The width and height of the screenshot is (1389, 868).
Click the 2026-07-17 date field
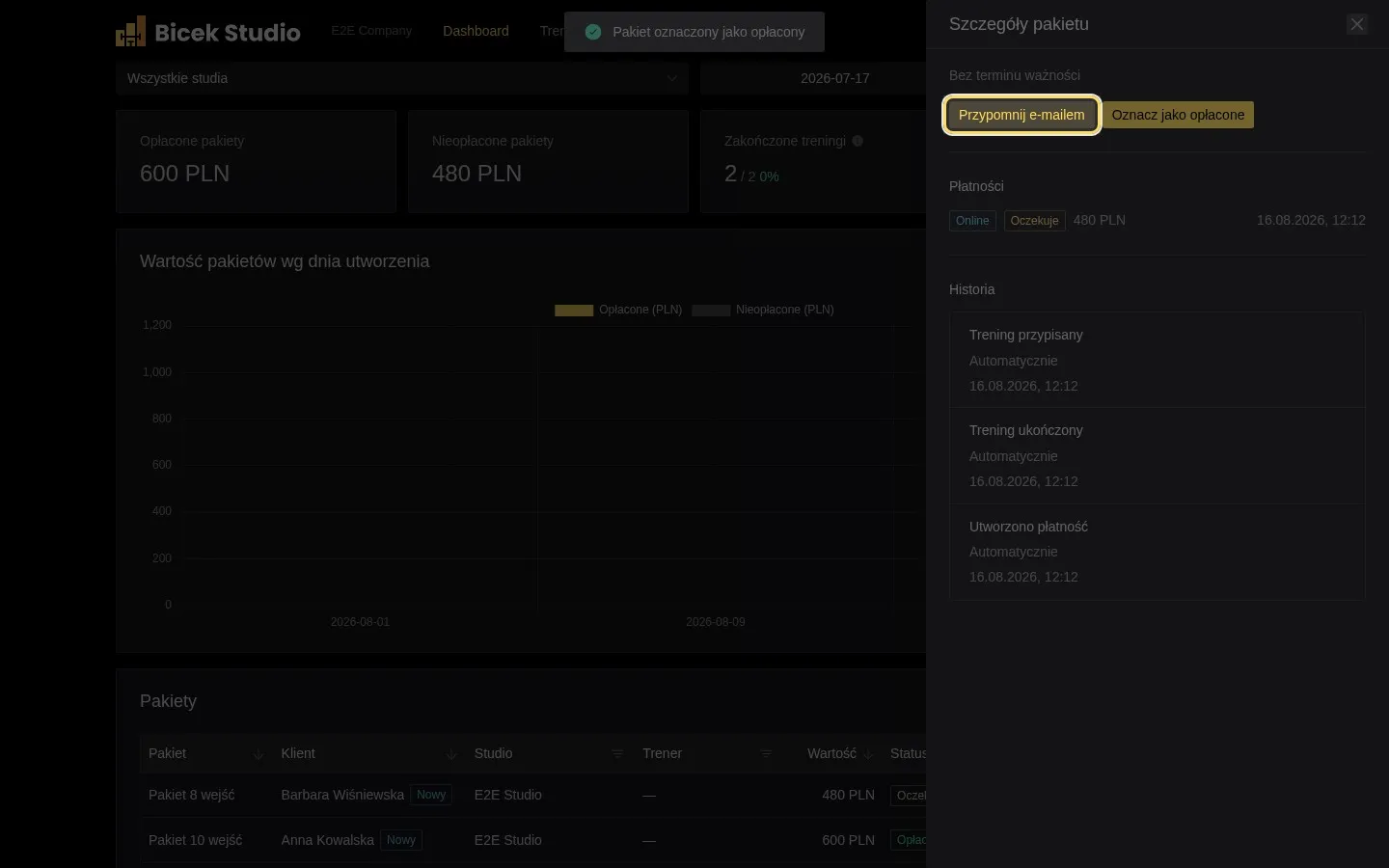click(x=834, y=78)
